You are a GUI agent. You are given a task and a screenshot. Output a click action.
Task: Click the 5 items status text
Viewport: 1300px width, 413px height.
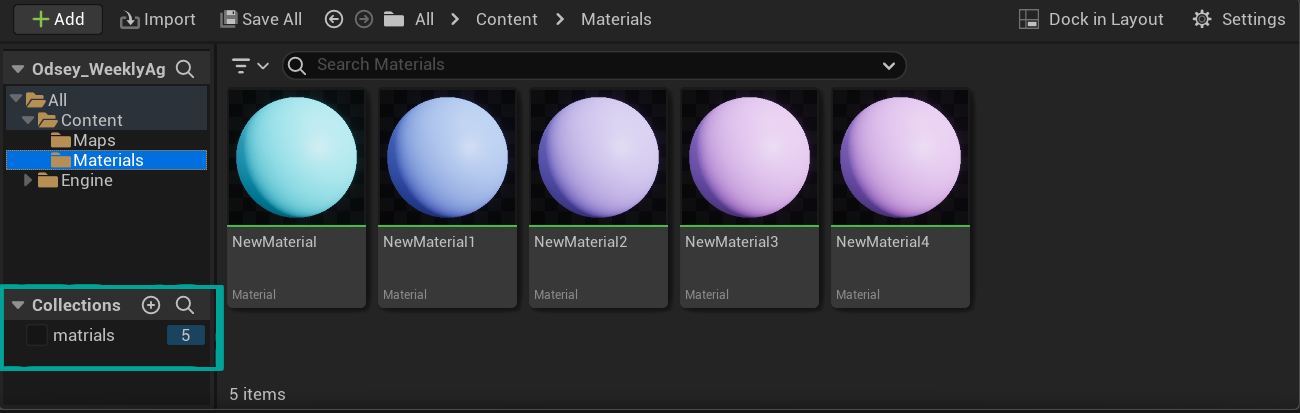point(257,394)
